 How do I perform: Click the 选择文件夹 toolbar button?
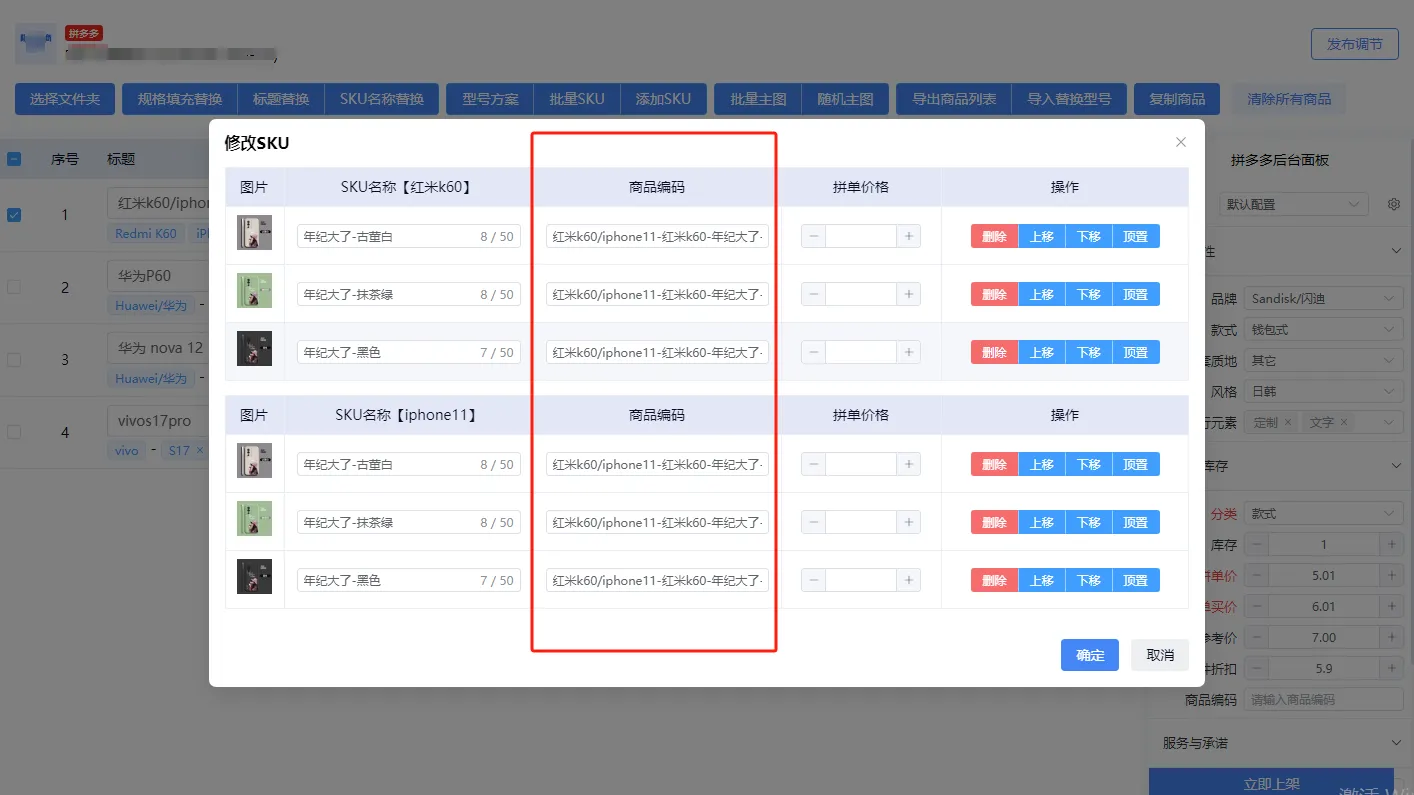(65, 99)
